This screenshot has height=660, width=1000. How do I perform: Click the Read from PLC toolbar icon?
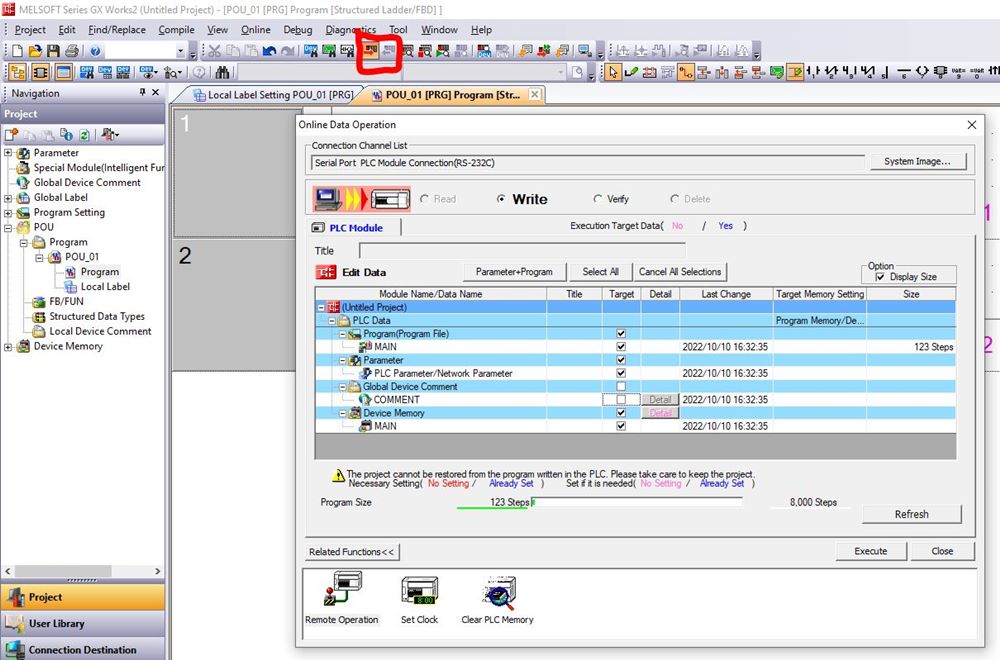pyautogui.click(x=388, y=51)
